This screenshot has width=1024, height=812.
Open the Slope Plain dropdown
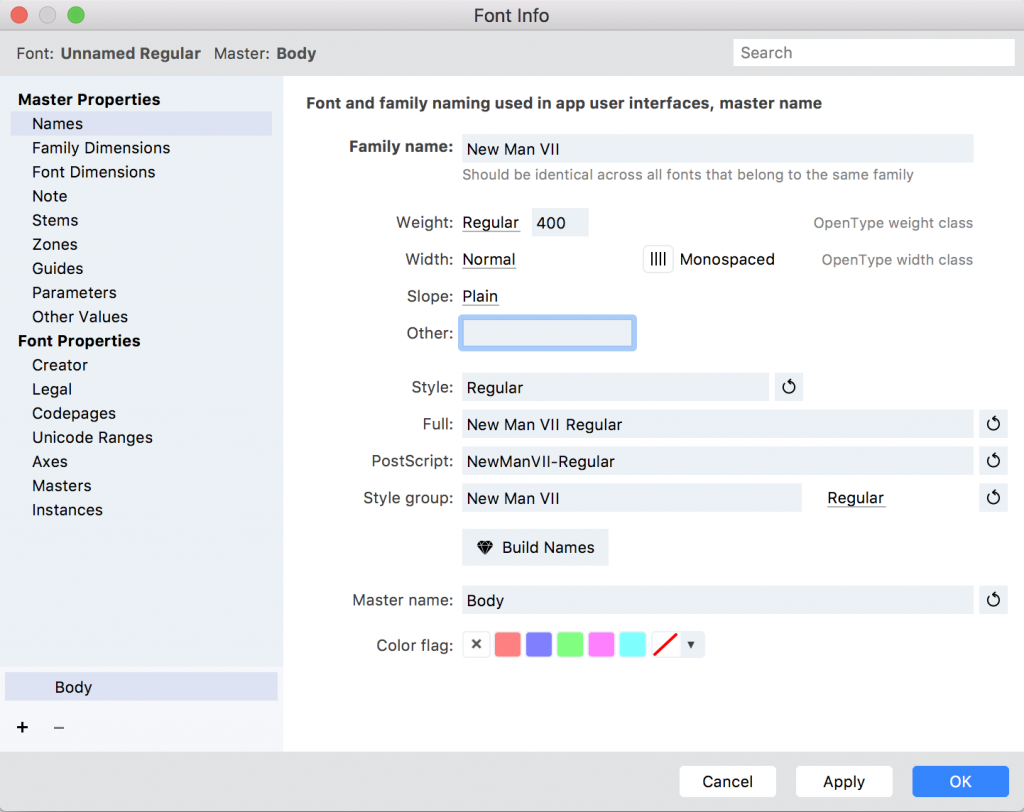480,296
